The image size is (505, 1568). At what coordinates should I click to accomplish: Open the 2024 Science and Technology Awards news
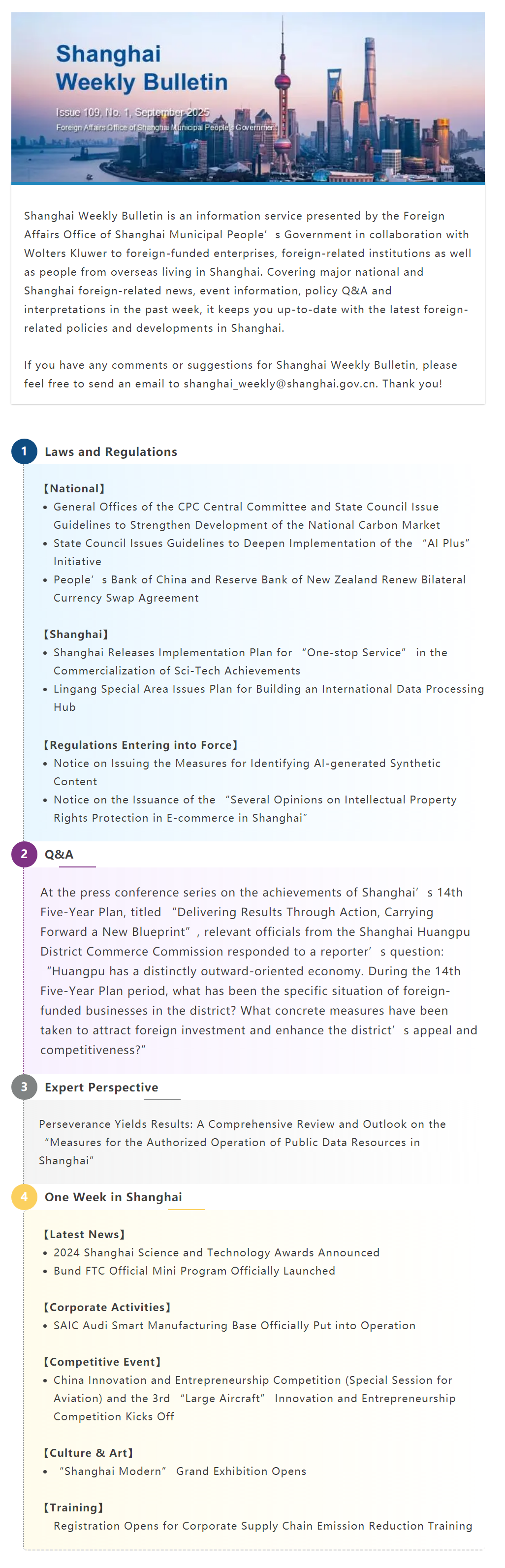pos(216,1252)
